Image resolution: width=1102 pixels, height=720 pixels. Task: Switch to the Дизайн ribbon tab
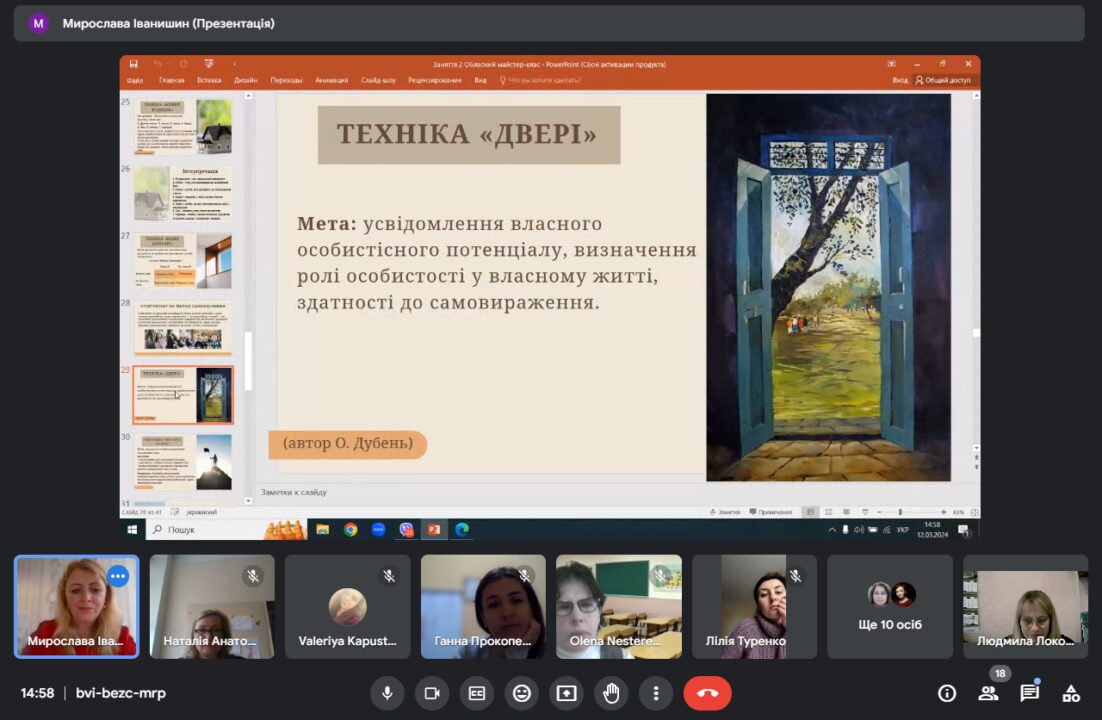(246, 80)
